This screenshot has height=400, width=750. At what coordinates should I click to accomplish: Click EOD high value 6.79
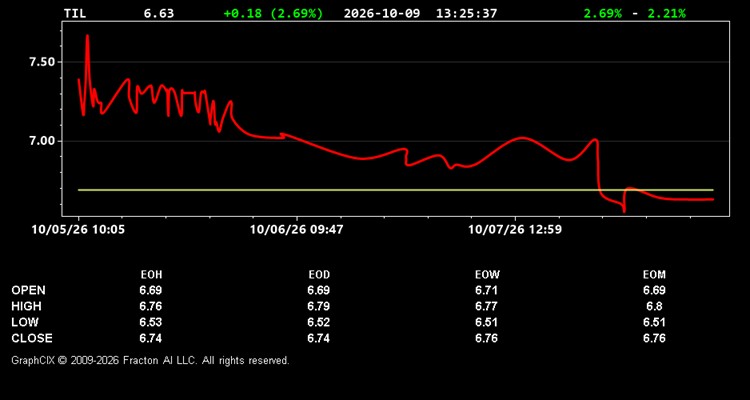tap(319, 306)
